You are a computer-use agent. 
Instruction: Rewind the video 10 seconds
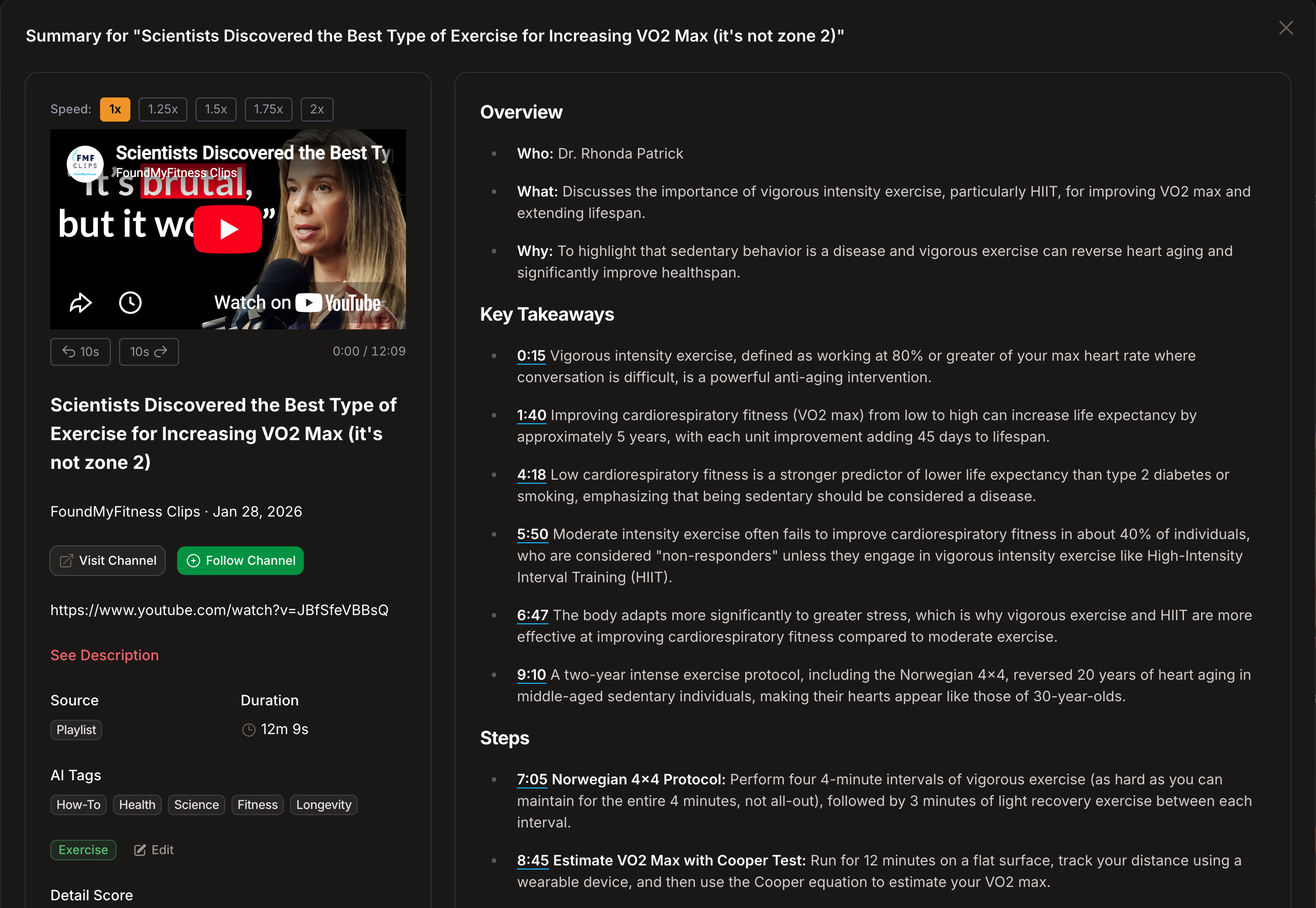[x=80, y=351]
